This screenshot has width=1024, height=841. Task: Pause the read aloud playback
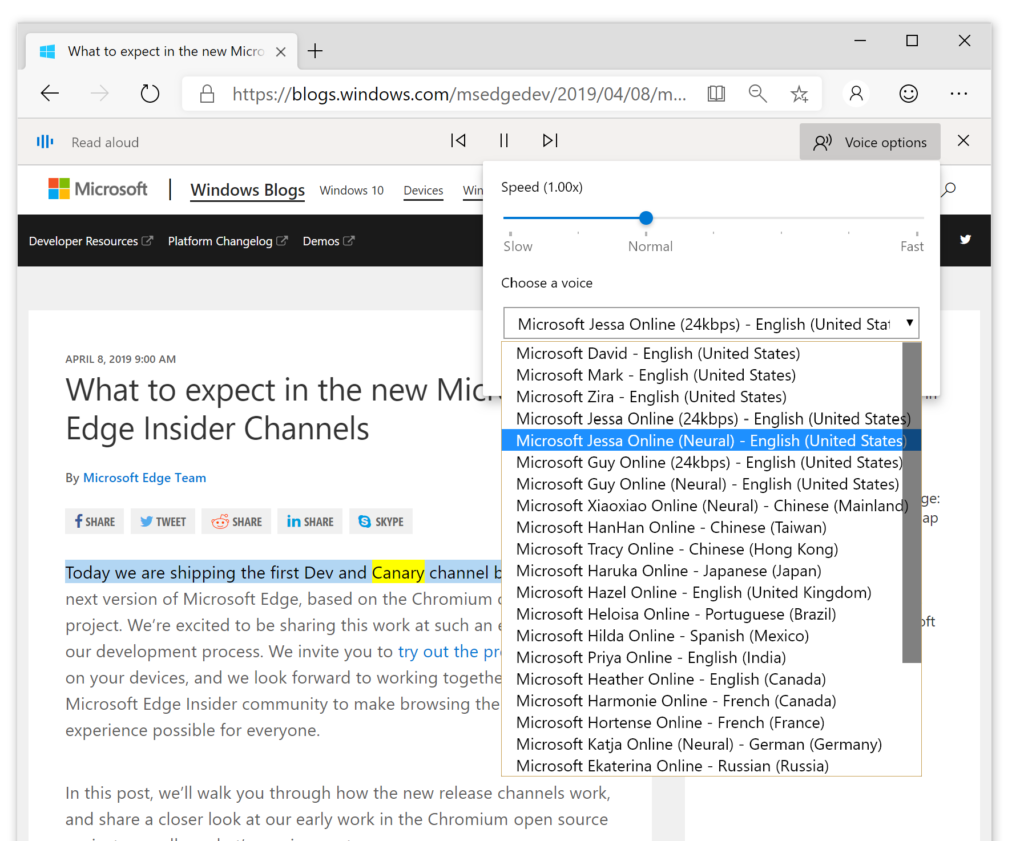click(504, 140)
